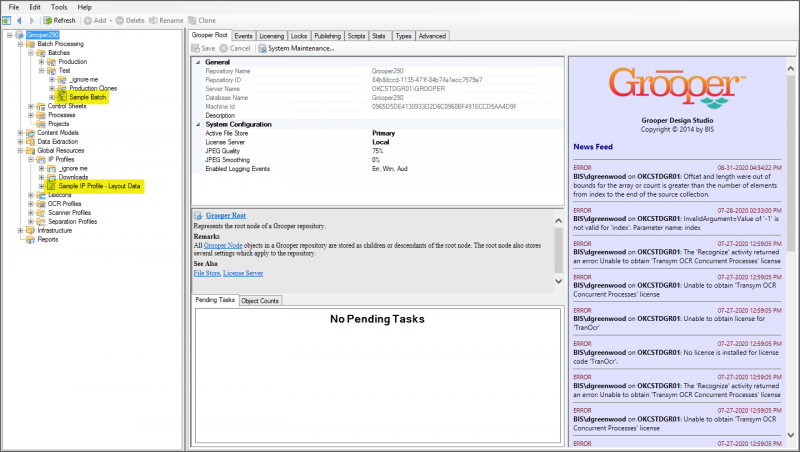Image resolution: width=800 pixels, height=452 pixels.
Task: Collapse the Batch Processing tree node
Action: click(x=20, y=44)
